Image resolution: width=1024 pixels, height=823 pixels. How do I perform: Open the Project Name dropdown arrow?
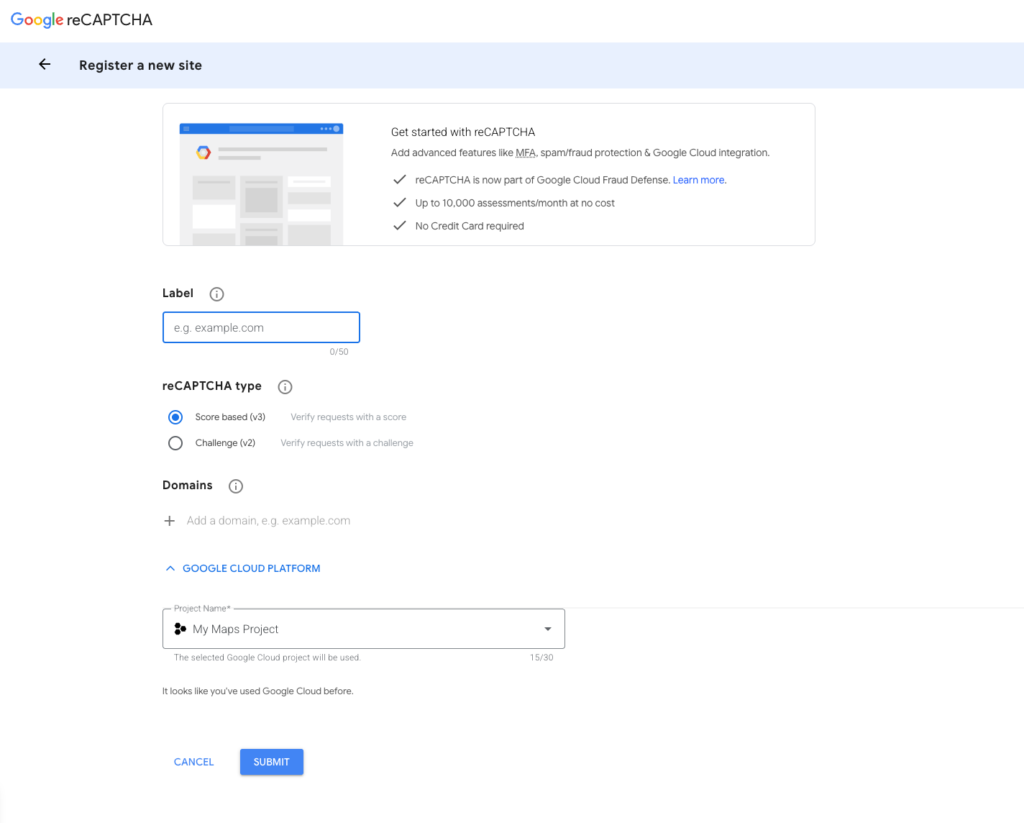click(548, 628)
